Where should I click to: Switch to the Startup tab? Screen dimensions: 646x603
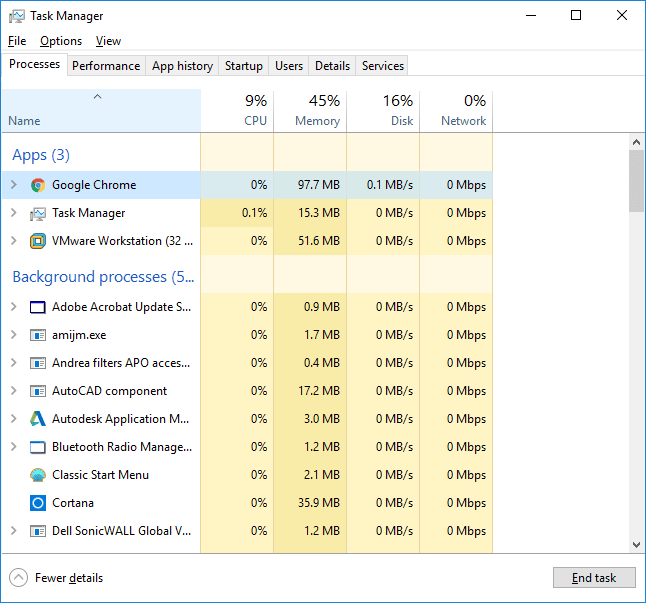click(x=244, y=66)
